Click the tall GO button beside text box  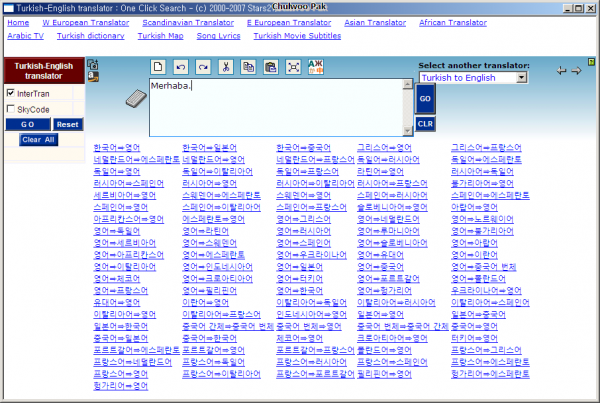[425, 98]
